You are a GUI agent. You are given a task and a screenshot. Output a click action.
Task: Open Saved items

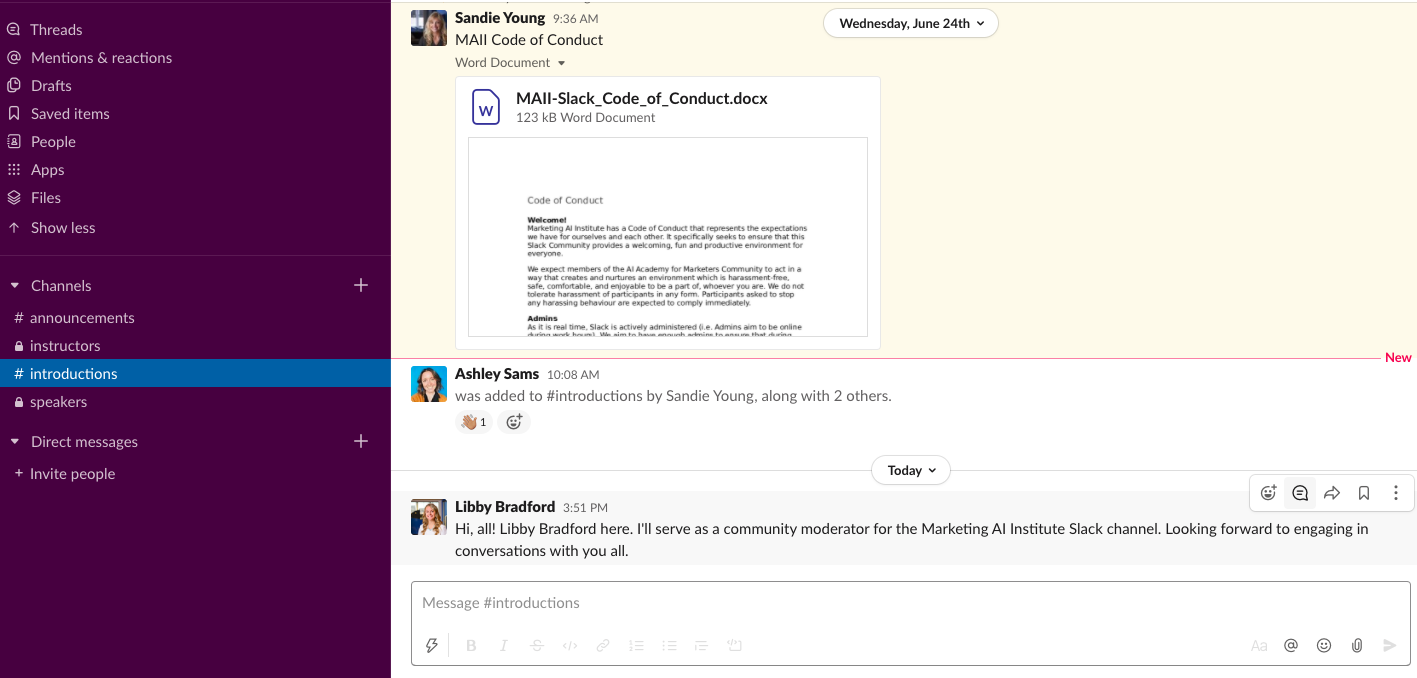(x=70, y=114)
